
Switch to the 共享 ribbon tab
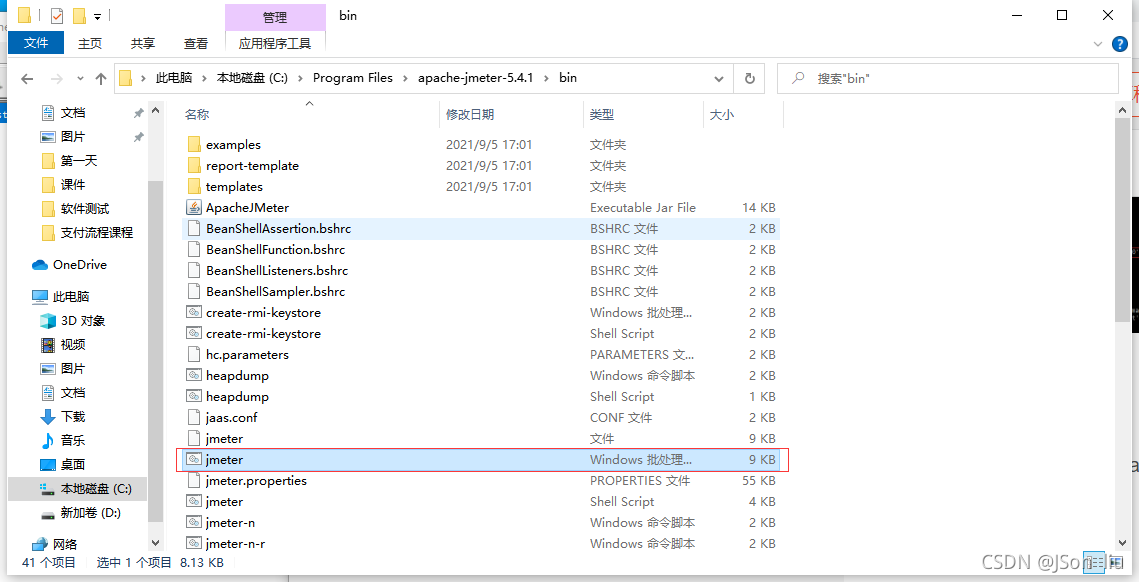pyautogui.click(x=142, y=44)
